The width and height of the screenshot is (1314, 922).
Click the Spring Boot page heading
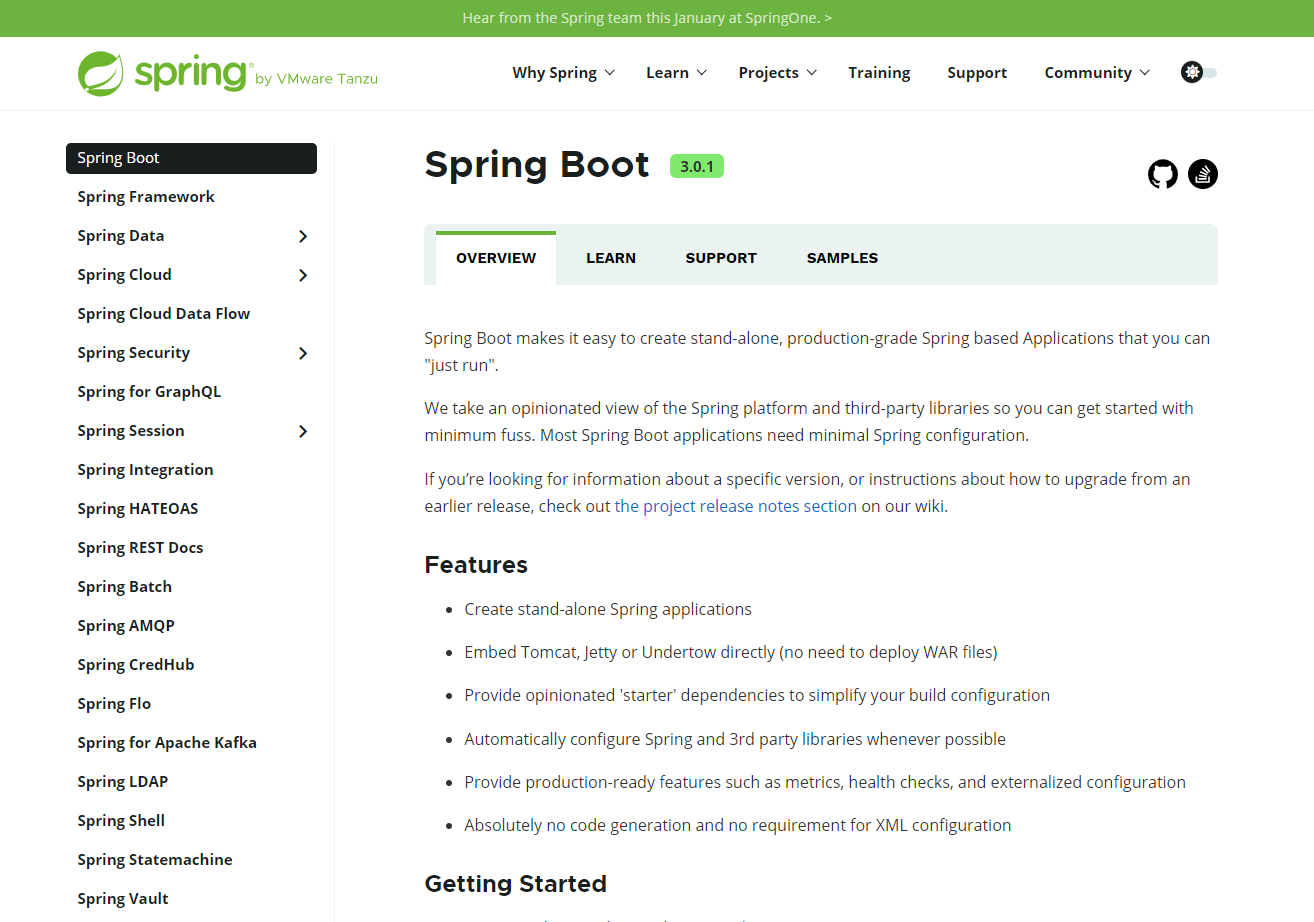[537, 165]
